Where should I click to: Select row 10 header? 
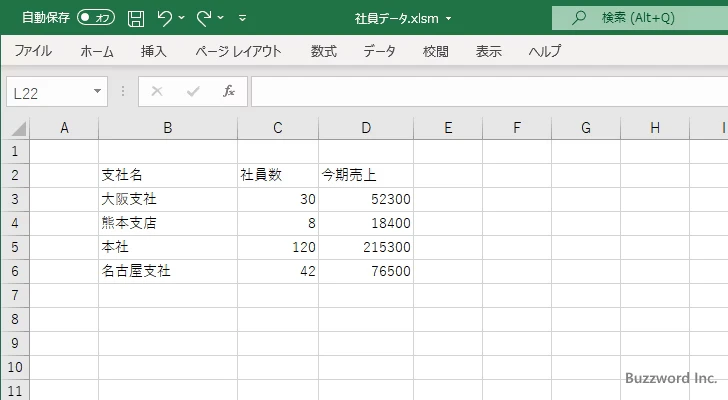[15, 367]
